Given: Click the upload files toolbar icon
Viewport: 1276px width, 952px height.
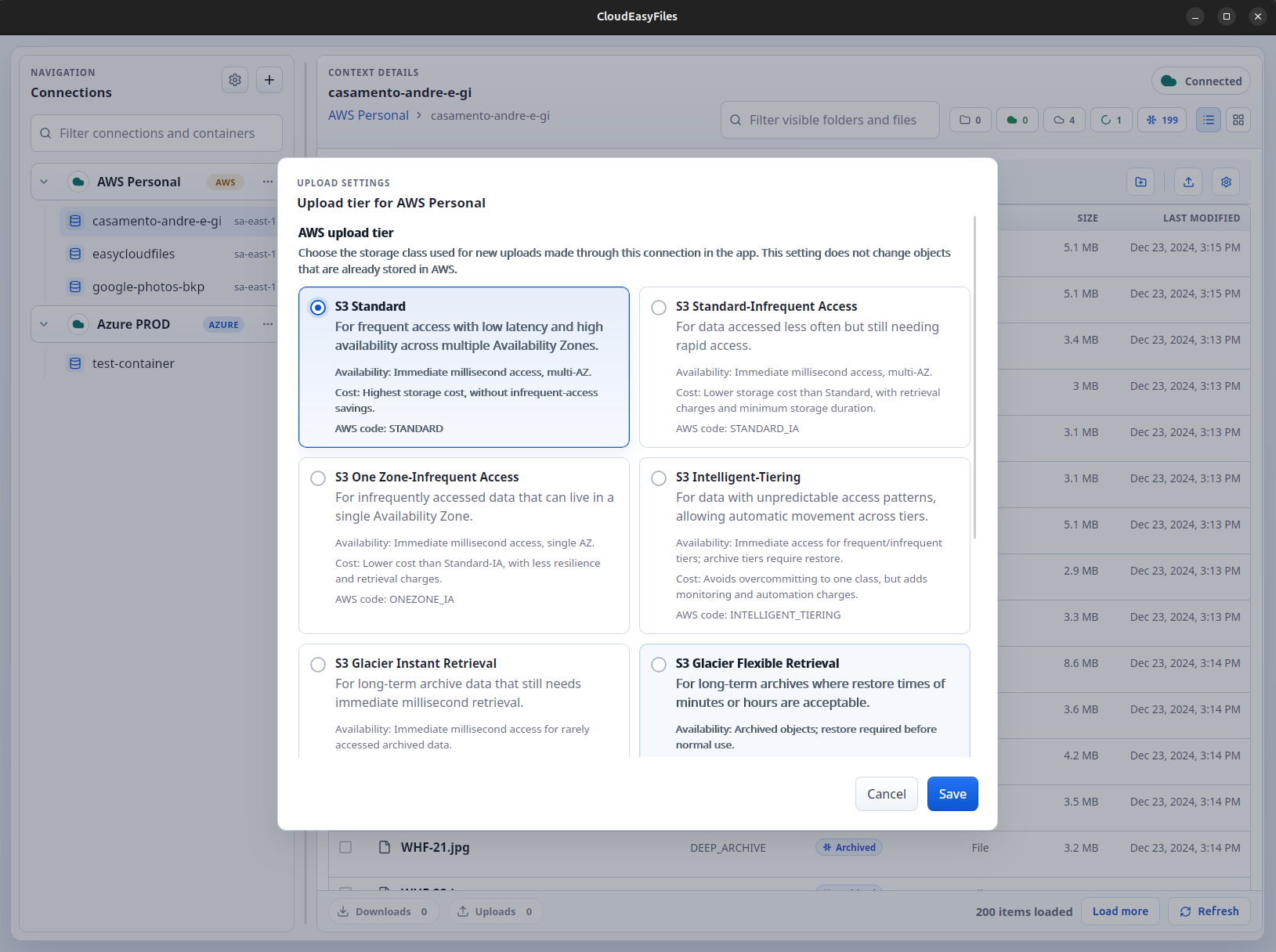Looking at the screenshot, I should (1189, 182).
